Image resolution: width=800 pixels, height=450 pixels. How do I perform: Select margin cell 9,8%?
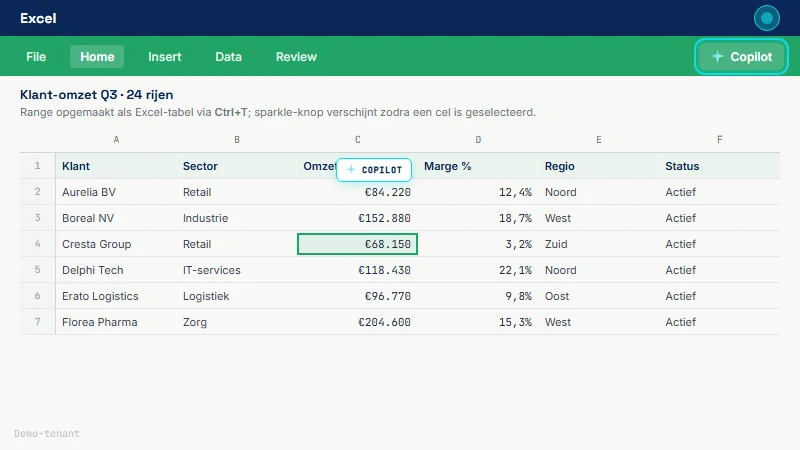point(478,296)
